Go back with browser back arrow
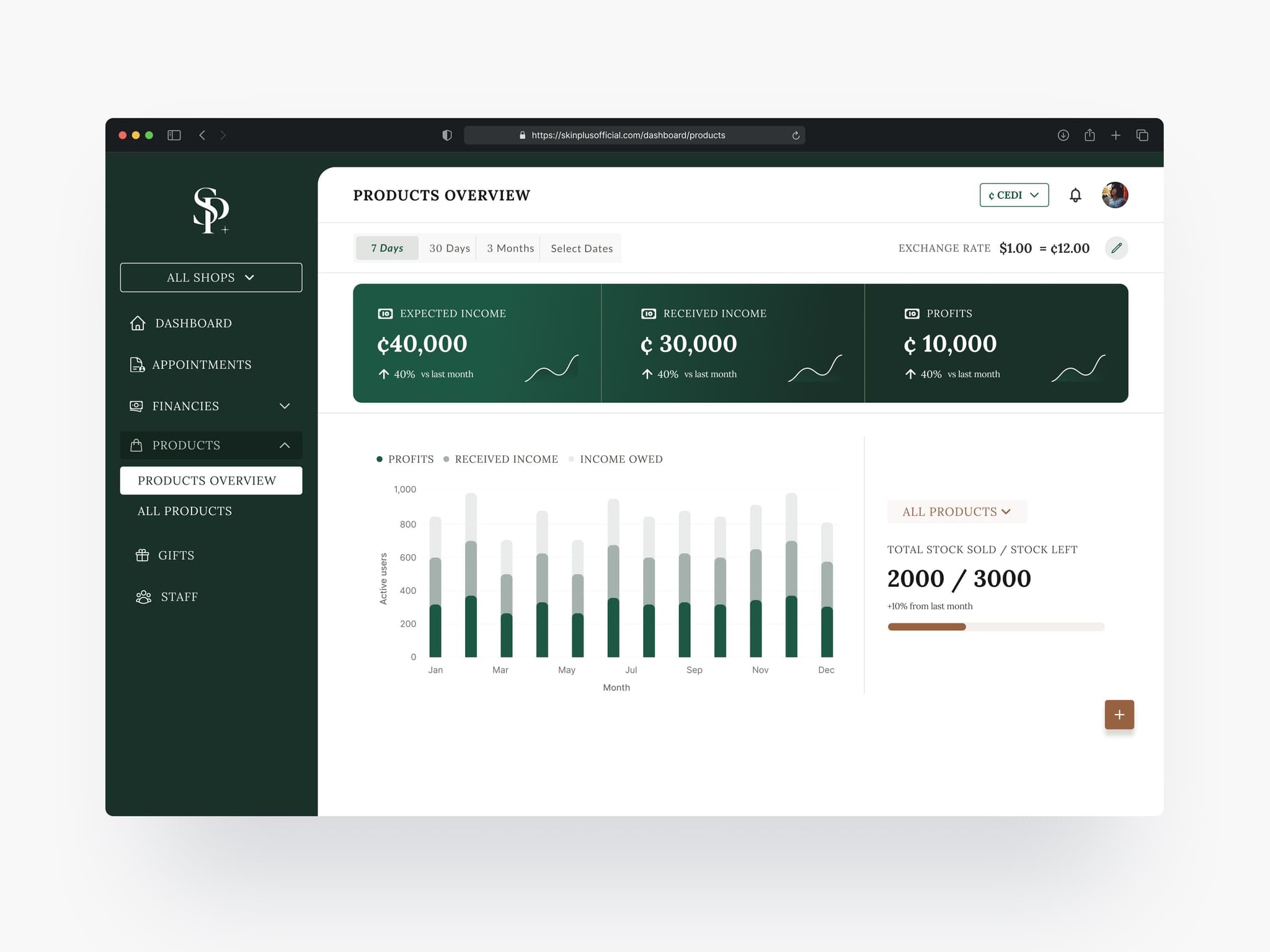 click(x=202, y=135)
